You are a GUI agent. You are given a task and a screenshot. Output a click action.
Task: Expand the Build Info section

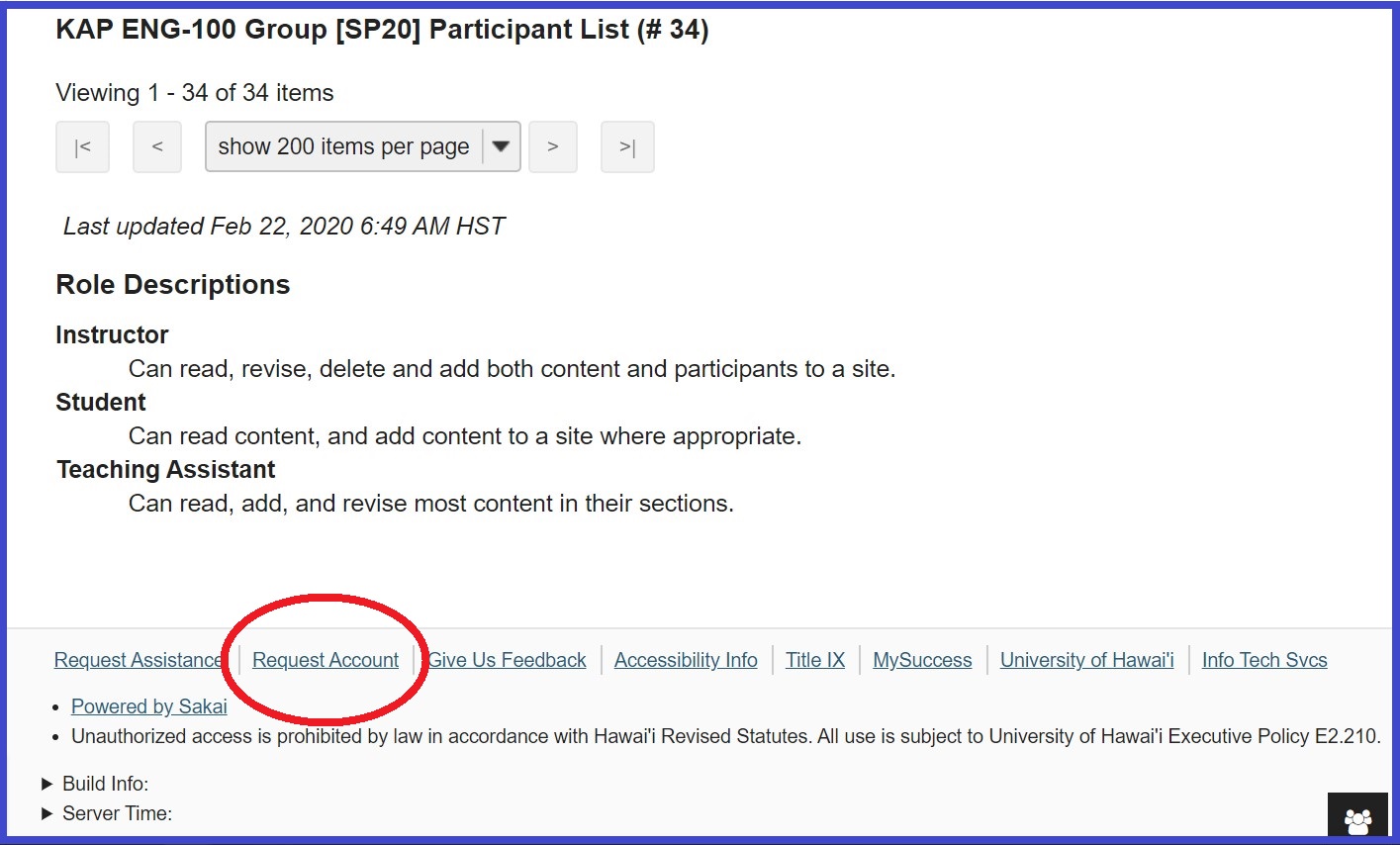click(96, 784)
